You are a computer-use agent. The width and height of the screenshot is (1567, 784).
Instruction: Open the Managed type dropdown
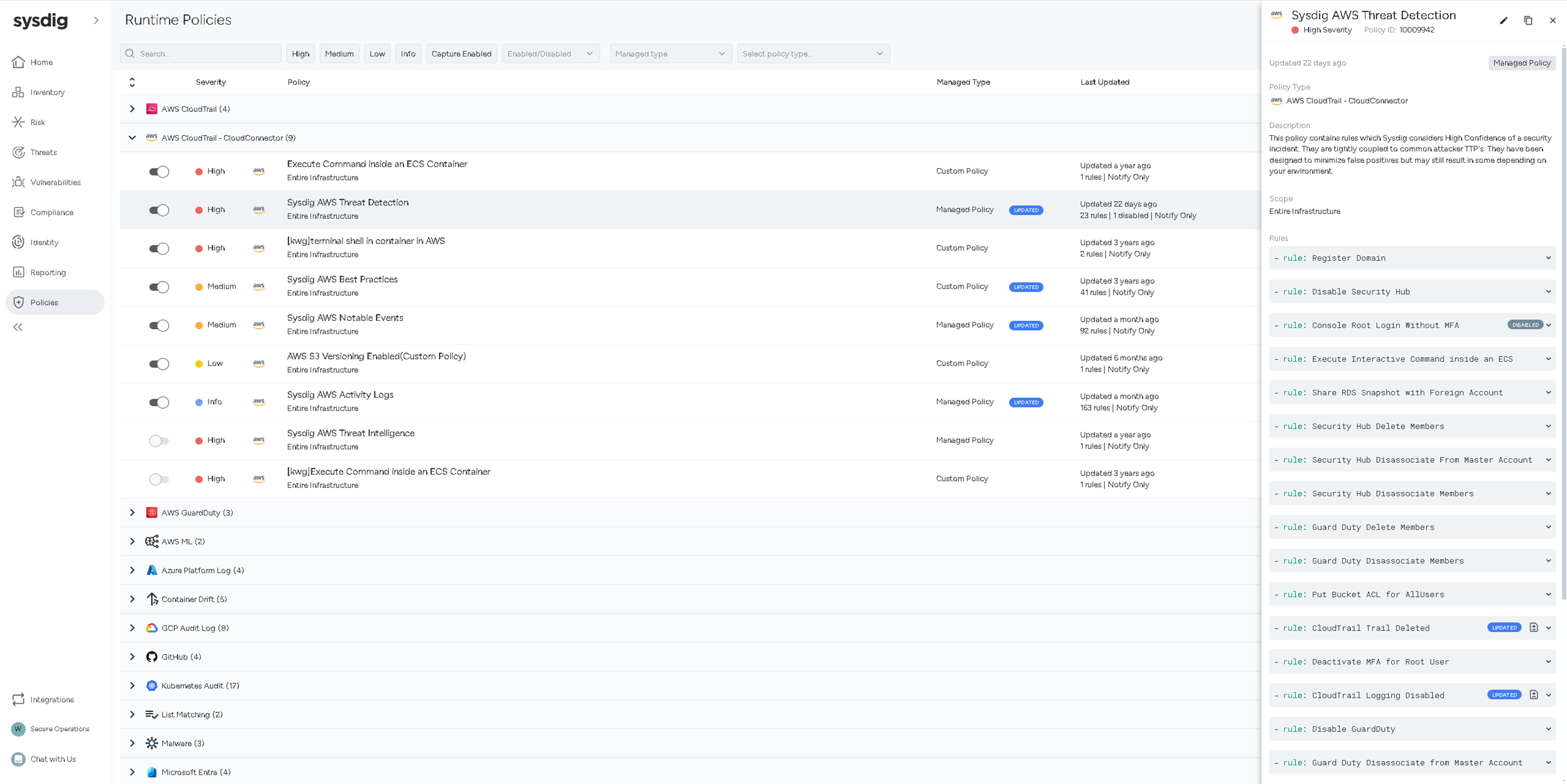[670, 54]
